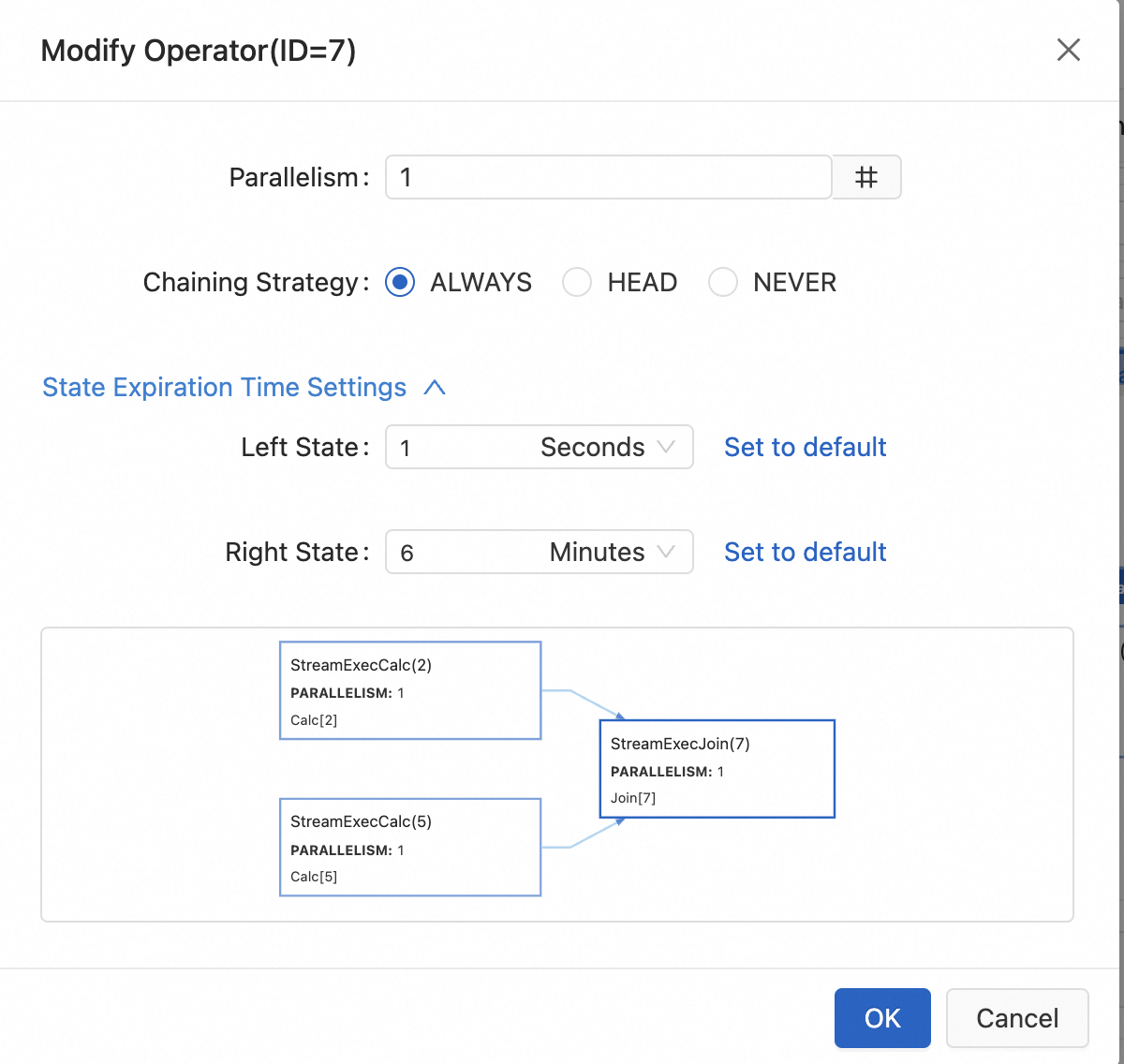Collapse State Expiration Time Settings section
This screenshot has width=1124, height=1064.
click(225, 388)
